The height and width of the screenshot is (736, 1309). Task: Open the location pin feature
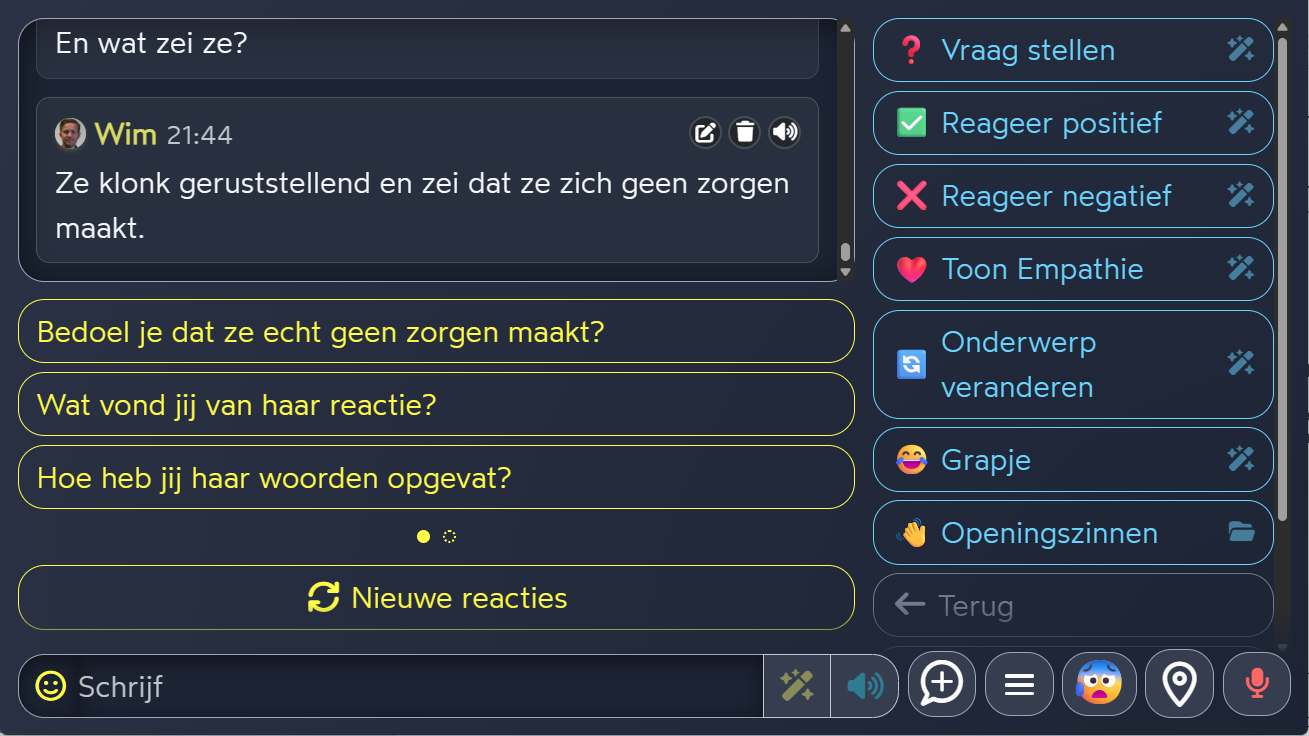click(1179, 684)
